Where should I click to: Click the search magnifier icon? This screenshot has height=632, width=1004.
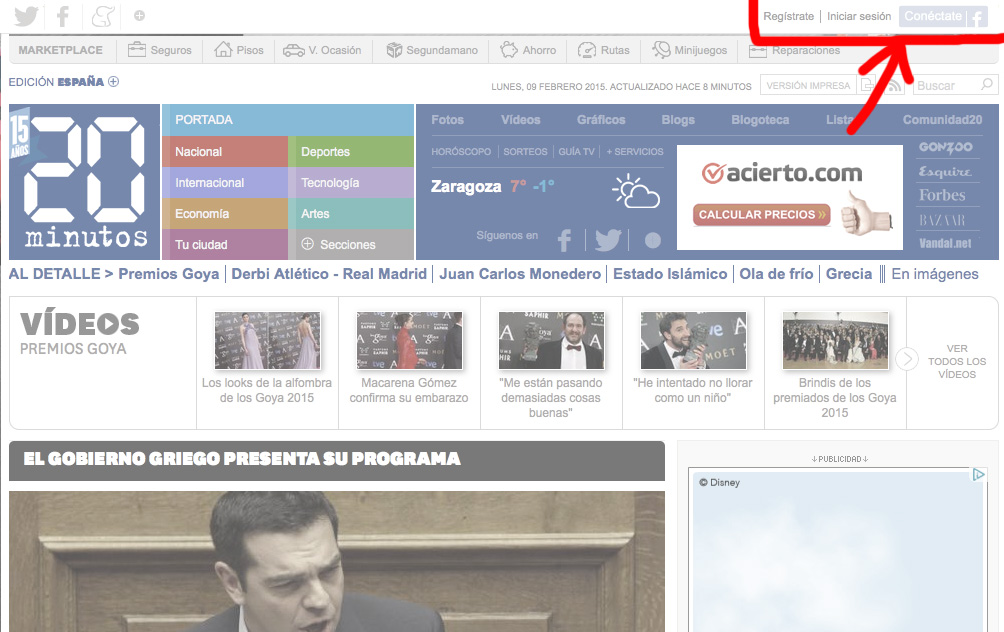click(x=987, y=86)
